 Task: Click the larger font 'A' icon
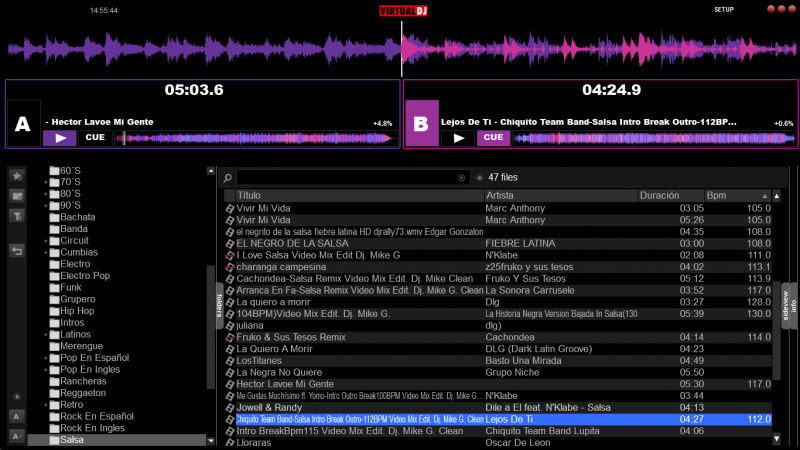[x=17, y=416]
